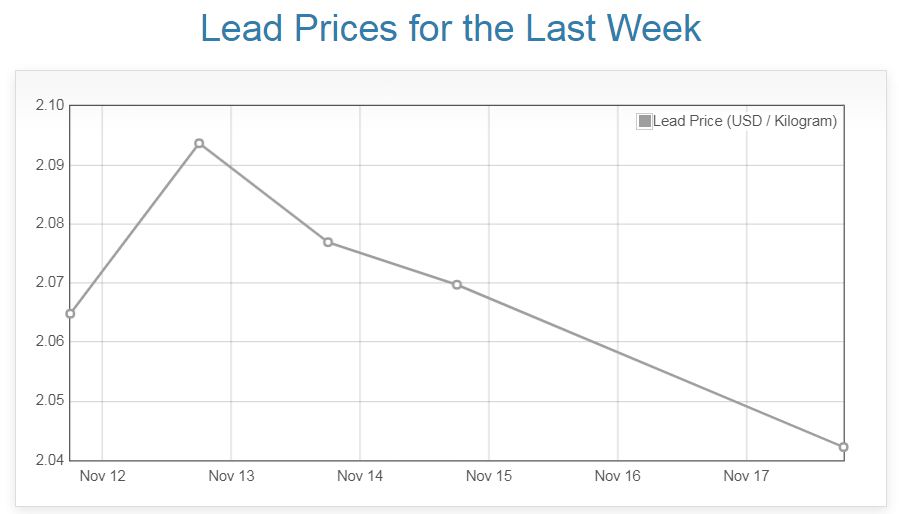The image size is (899, 514).
Task: Click the Lead Prices for the Last Week title
Action: tap(451, 28)
